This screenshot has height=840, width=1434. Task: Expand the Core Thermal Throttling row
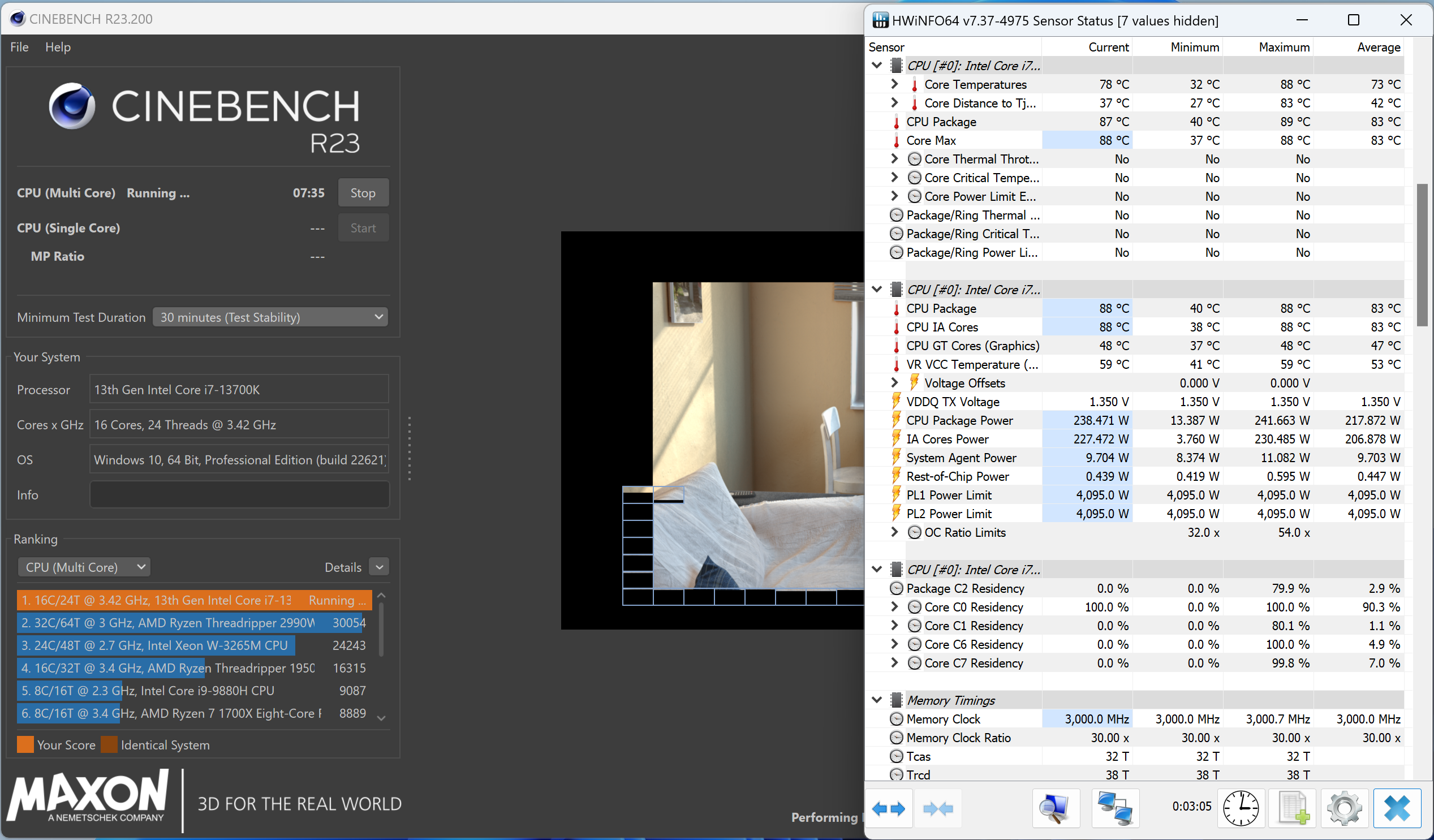coord(894,159)
